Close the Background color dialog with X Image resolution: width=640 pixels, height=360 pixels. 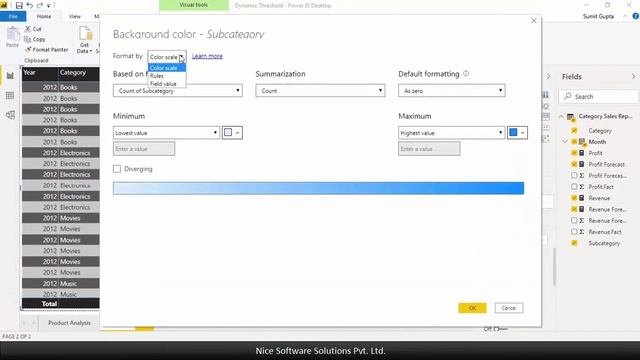(533, 20)
